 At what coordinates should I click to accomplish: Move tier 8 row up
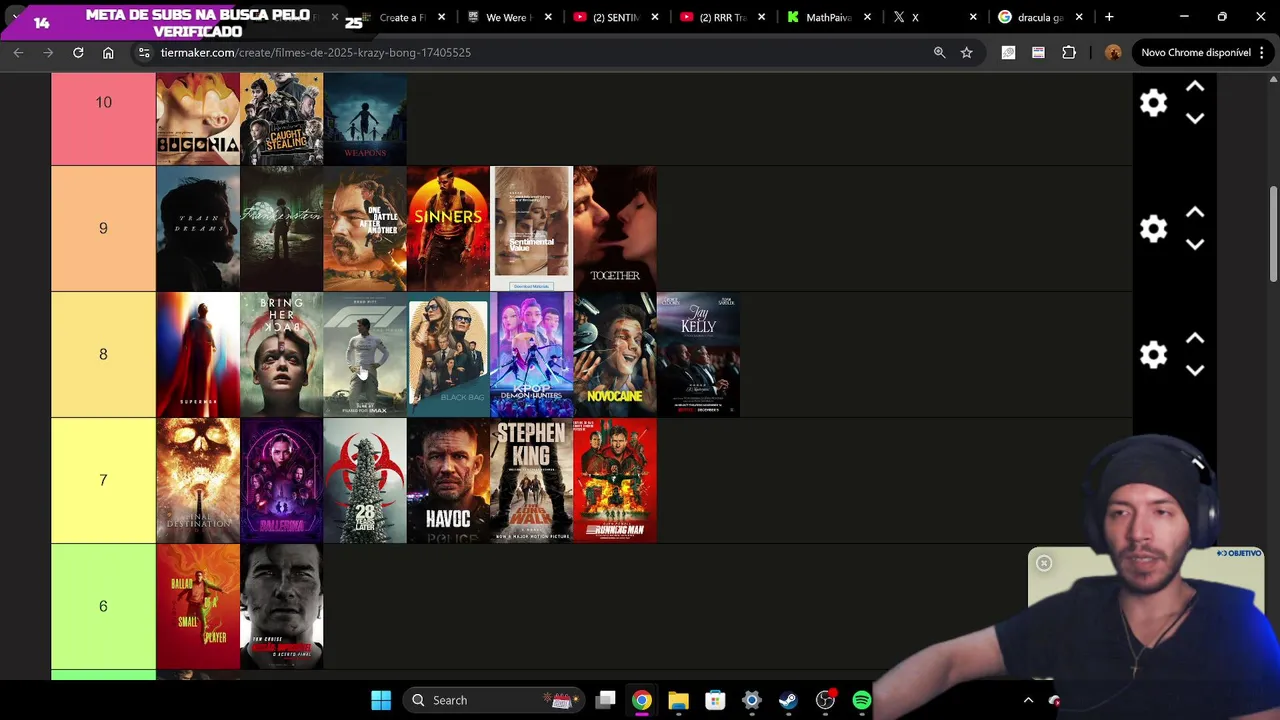(x=1195, y=339)
